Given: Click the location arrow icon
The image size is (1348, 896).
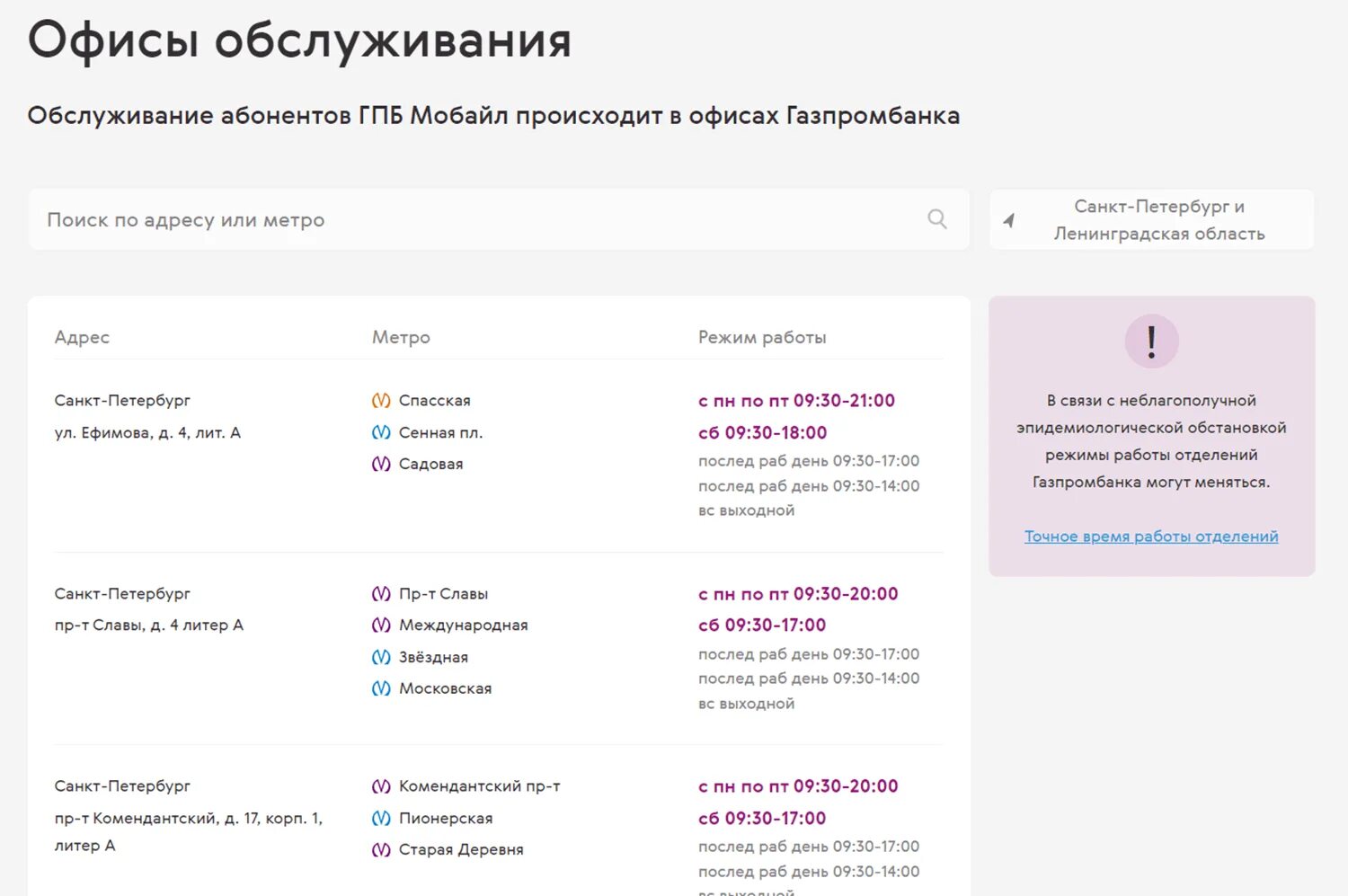Looking at the screenshot, I should click(x=1009, y=220).
